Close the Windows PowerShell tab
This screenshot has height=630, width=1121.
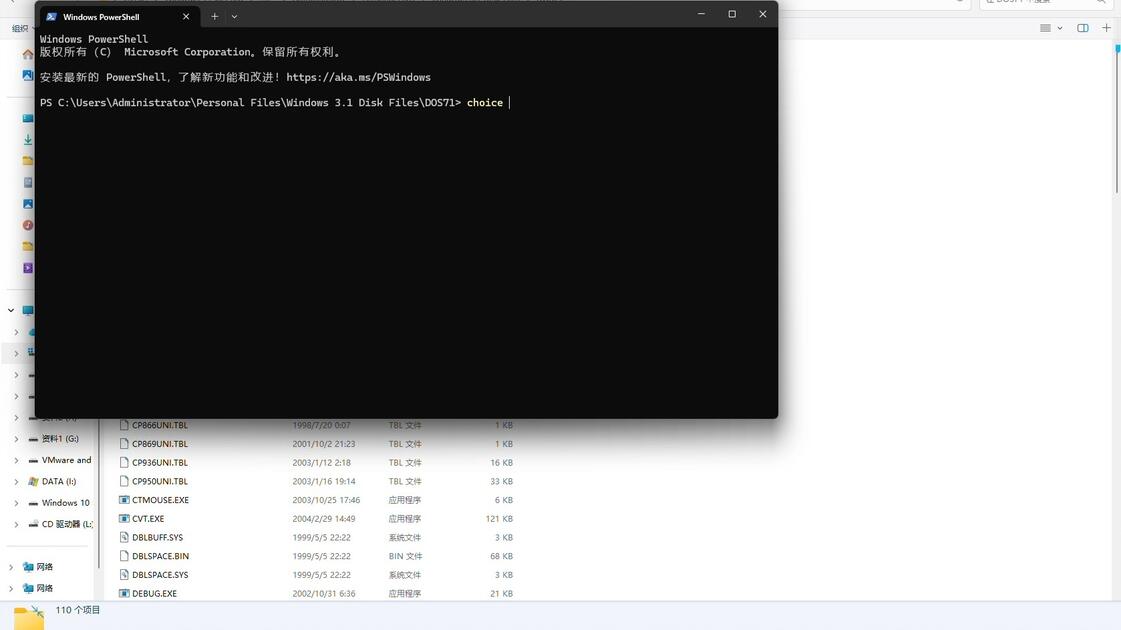pos(186,16)
